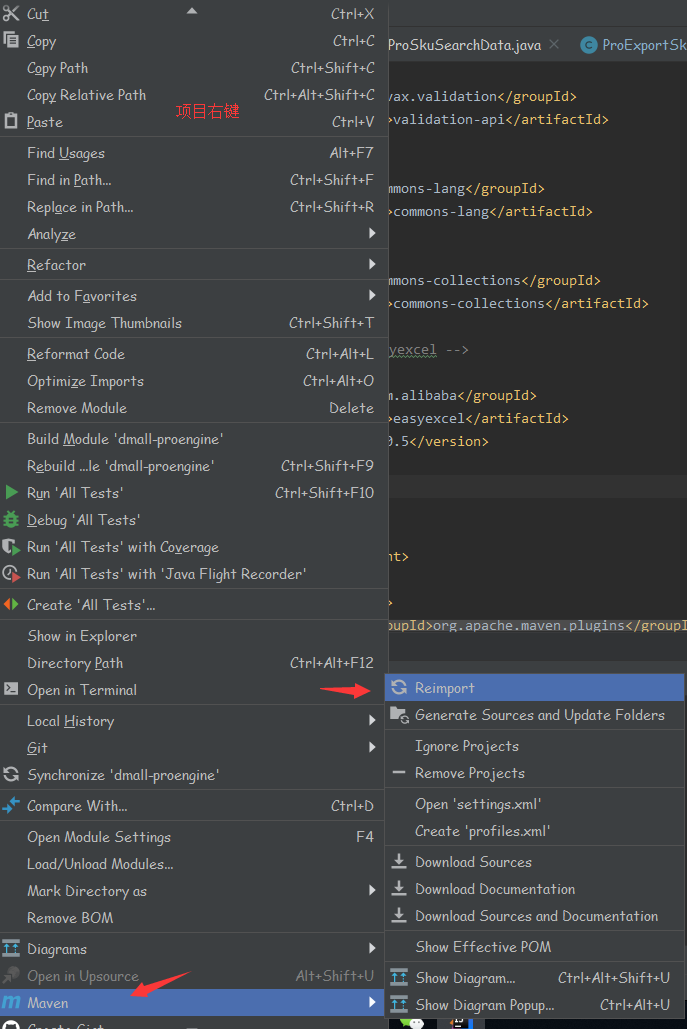Click the Synchronize 'dmall-proengine' icon

(11, 775)
